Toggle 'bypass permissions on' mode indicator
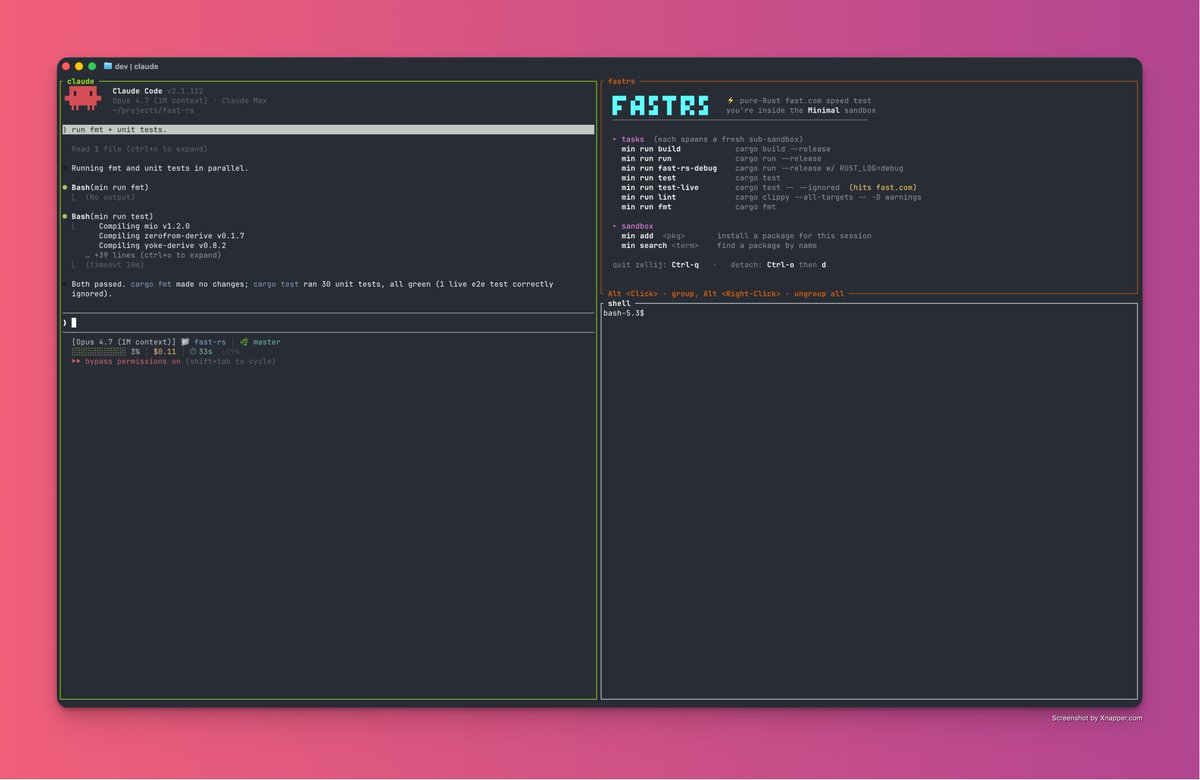 click(133, 361)
